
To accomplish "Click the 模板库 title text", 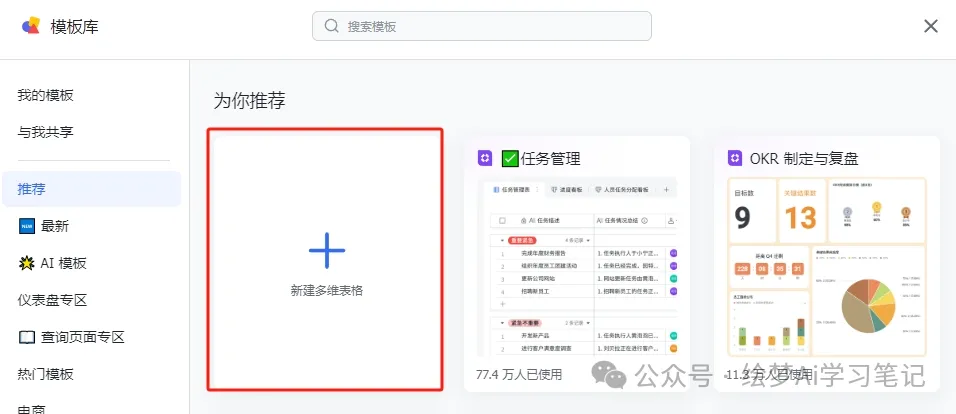I will pos(74,27).
